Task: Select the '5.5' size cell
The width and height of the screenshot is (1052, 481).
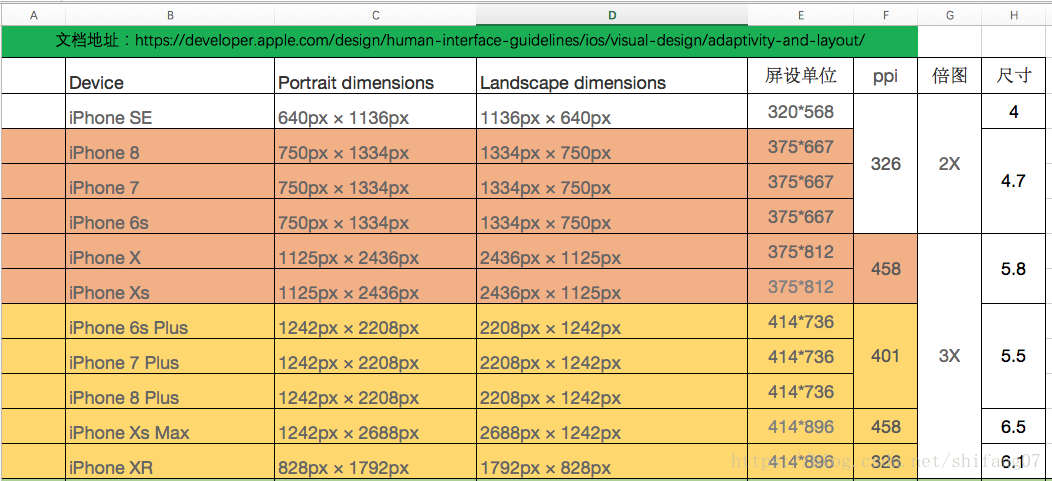Action: (1014, 356)
